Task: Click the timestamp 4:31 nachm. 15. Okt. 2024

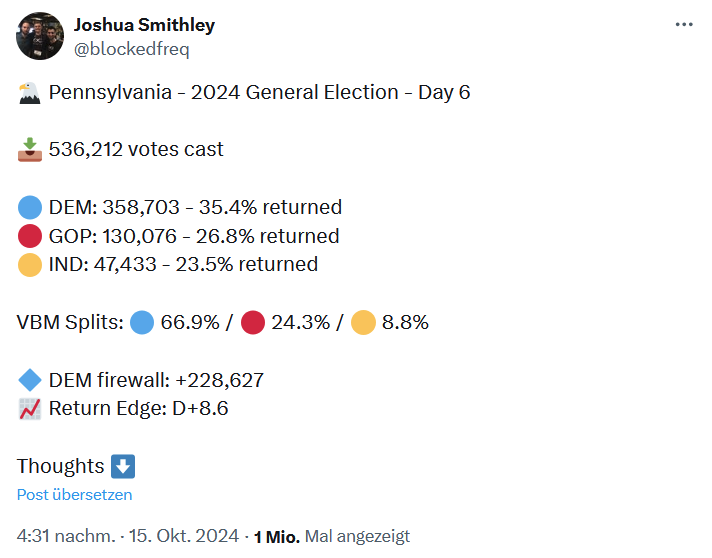Action: point(128,536)
